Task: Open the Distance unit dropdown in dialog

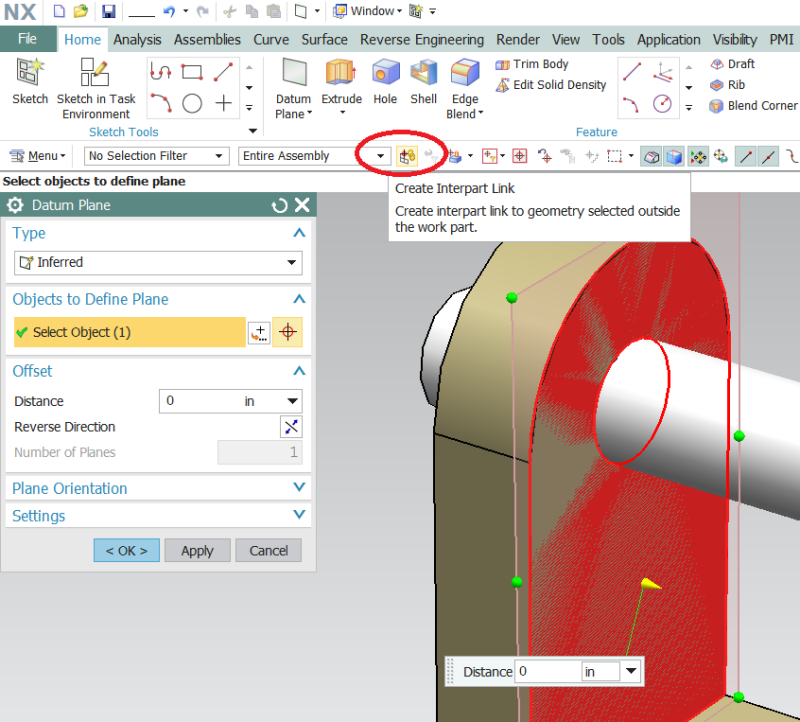Action: [x=292, y=402]
